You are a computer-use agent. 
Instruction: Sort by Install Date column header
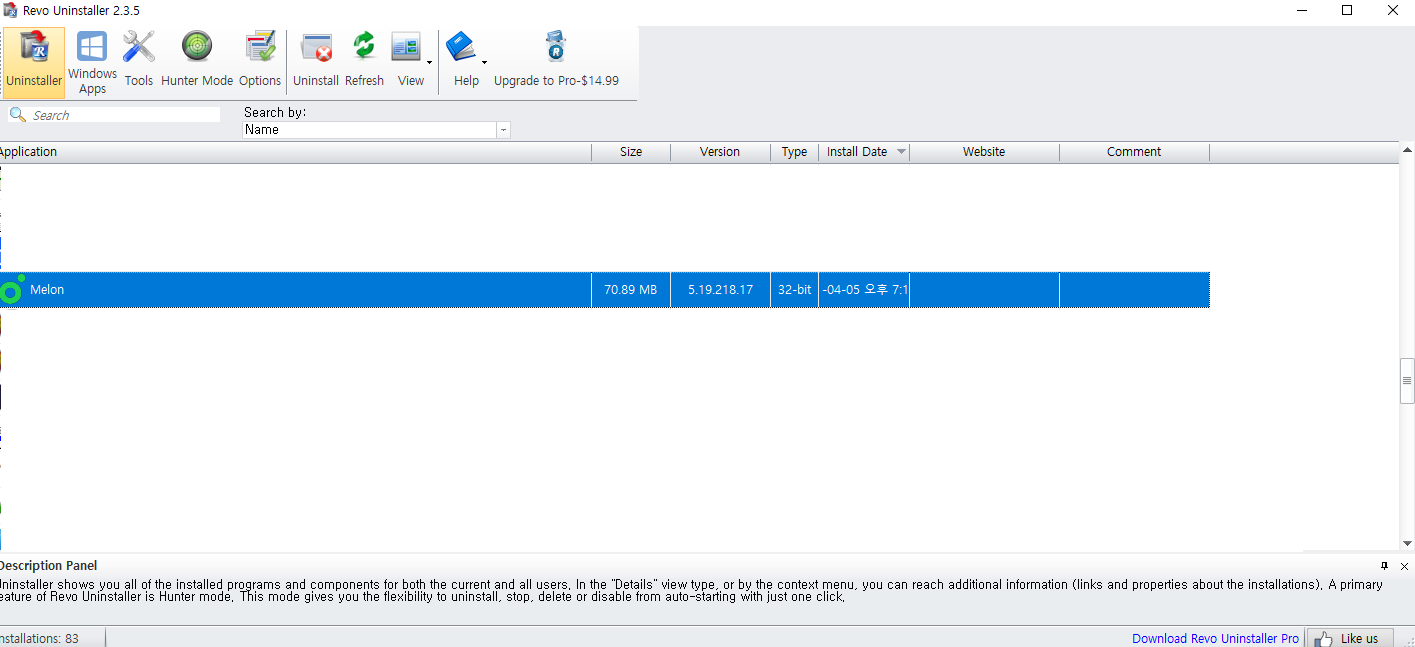(x=864, y=152)
